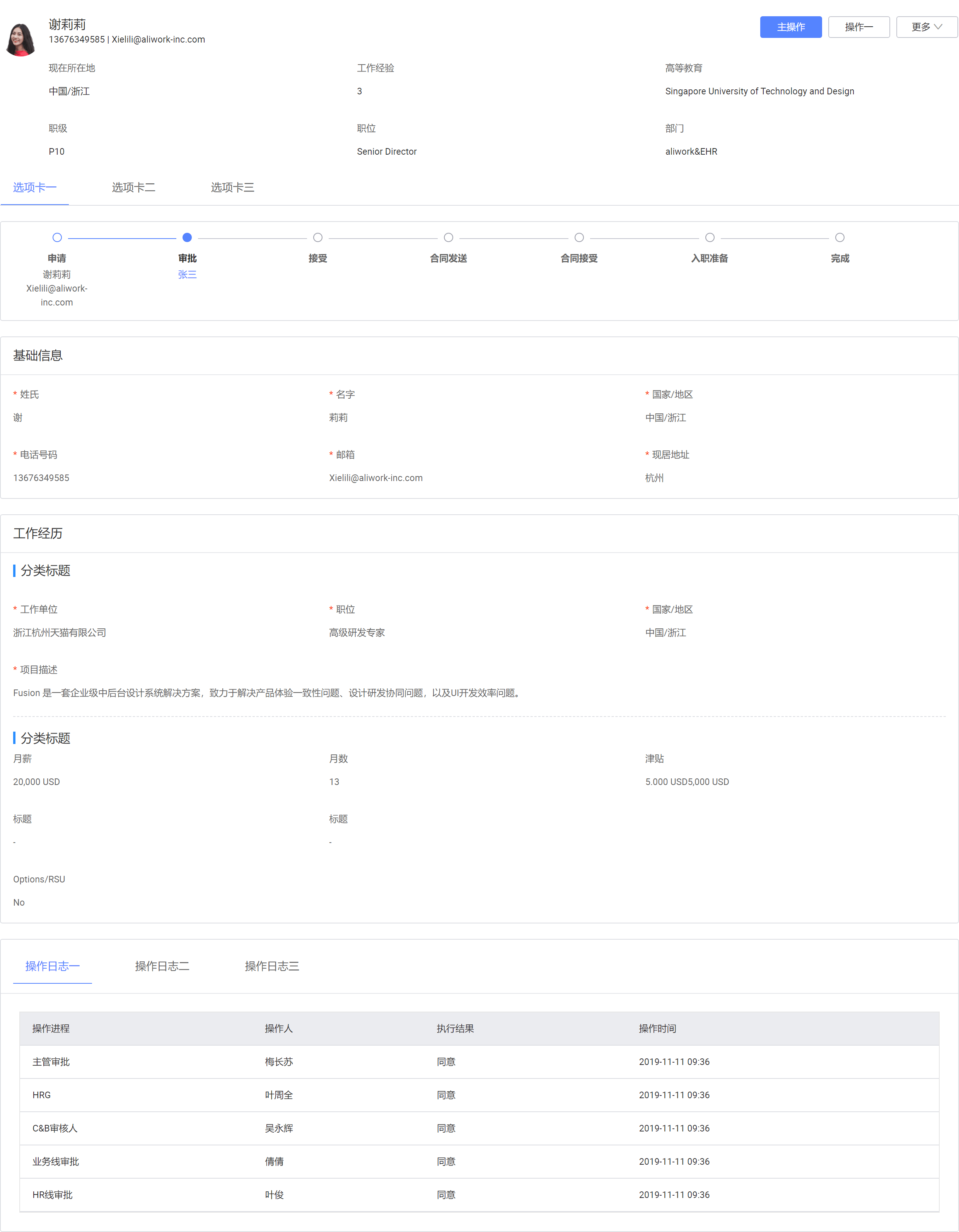Click the 操作一 button
The width and height of the screenshot is (959, 1232).
coord(858,27)
